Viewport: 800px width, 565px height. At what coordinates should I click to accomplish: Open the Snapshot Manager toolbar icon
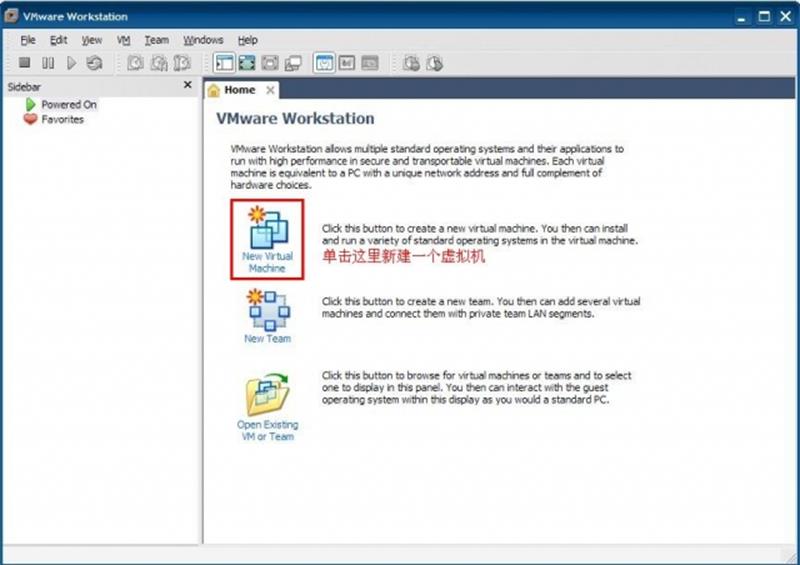pos(182,63)
